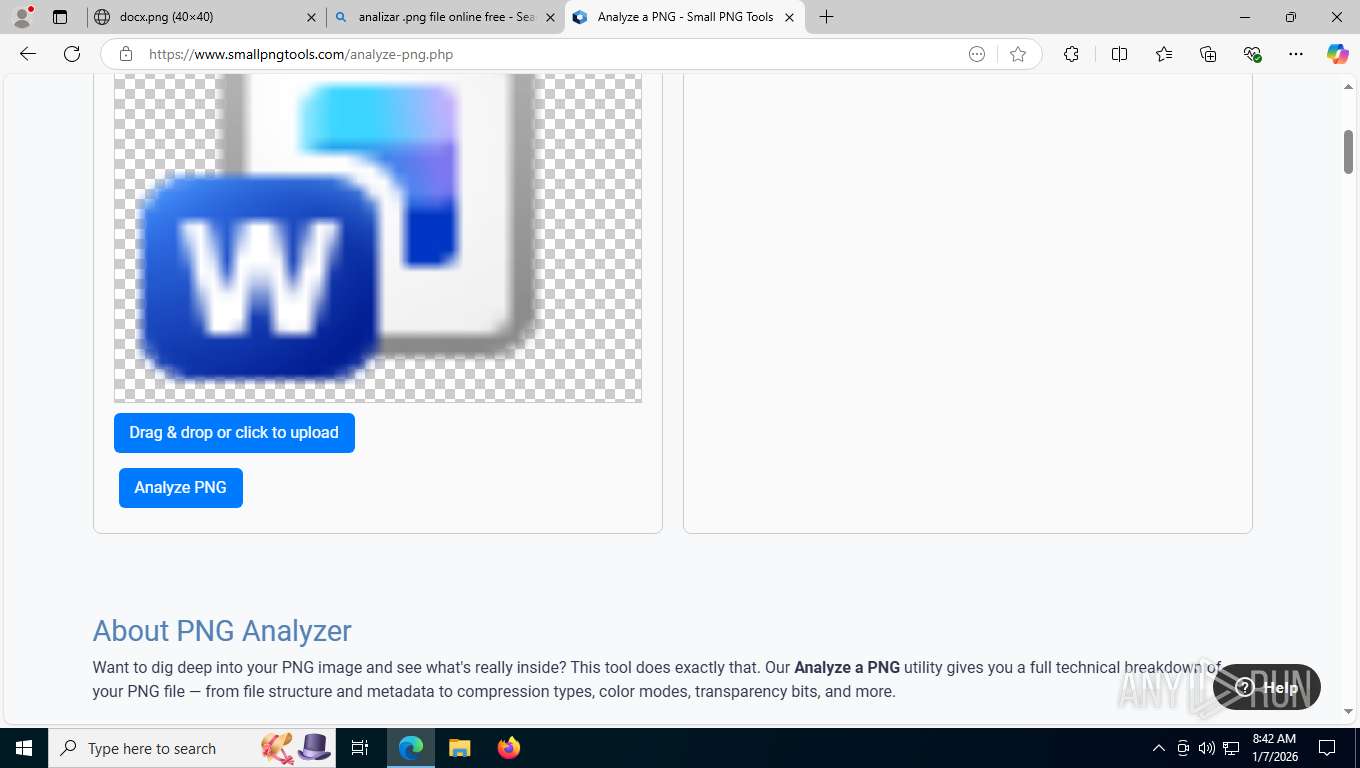Close the Analyze a PNG tab
The width and height of the screenshot is (1360, 768).
click(x=789, y=17)
